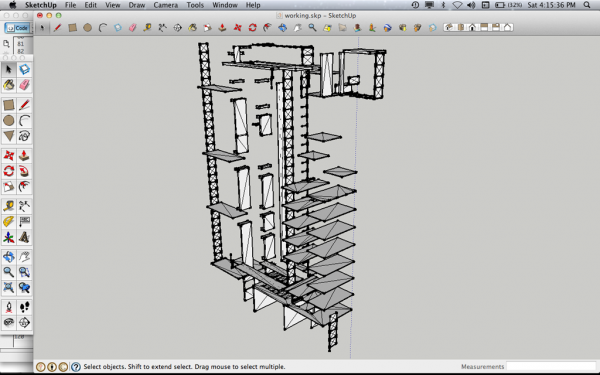Click Tape Measure in top toolbar
Screen dimensions: 600x375
[x=147, y=28]
